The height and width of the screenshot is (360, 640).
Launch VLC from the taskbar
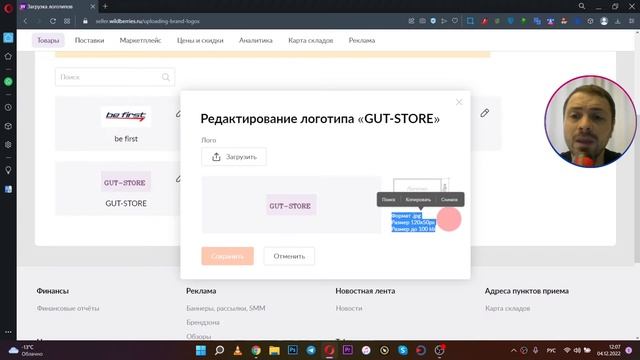click(x=238, y=350)
